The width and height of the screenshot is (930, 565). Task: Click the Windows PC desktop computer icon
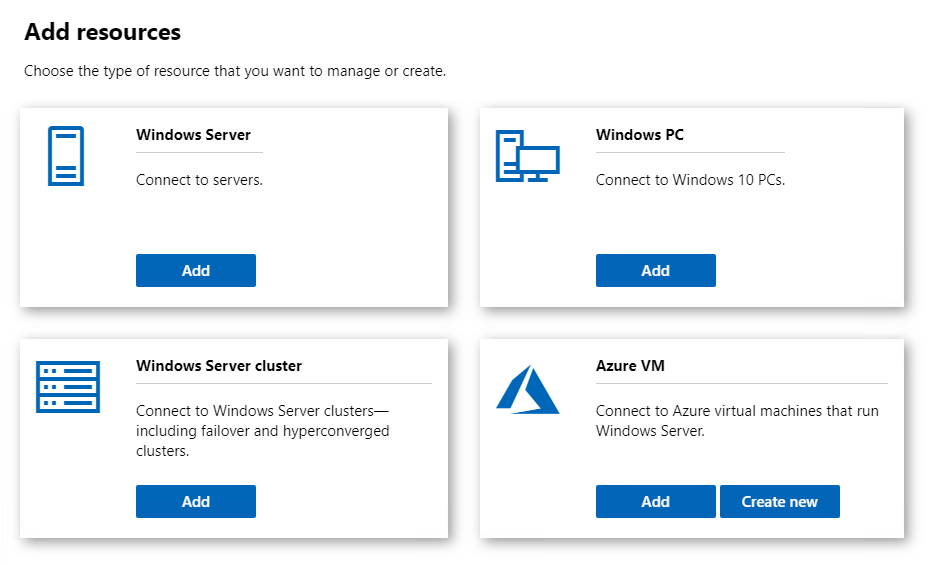point(527,156)
